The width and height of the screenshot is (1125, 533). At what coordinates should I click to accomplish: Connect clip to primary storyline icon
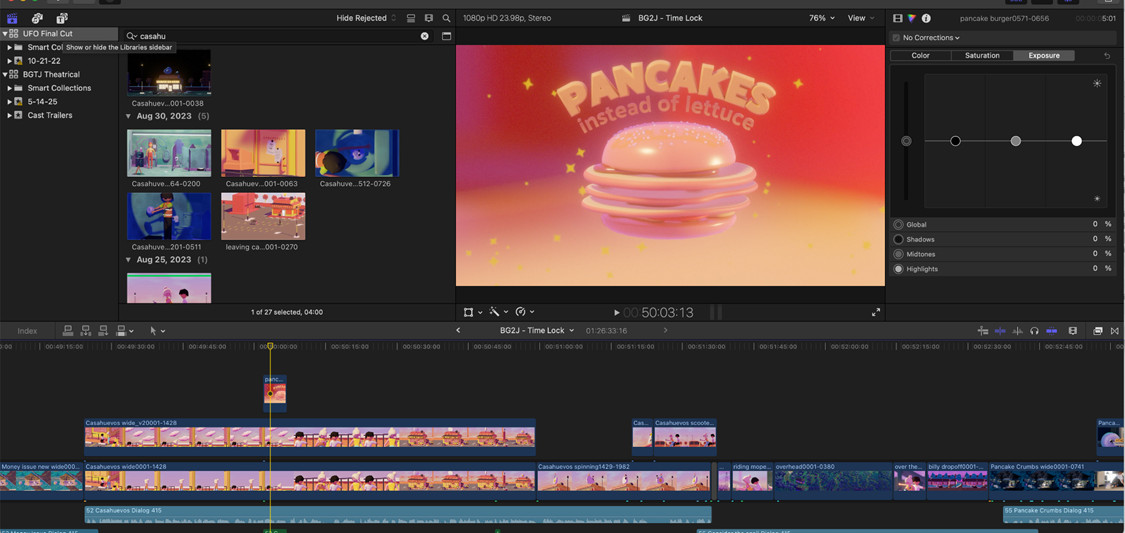click(x=67, y=331)
